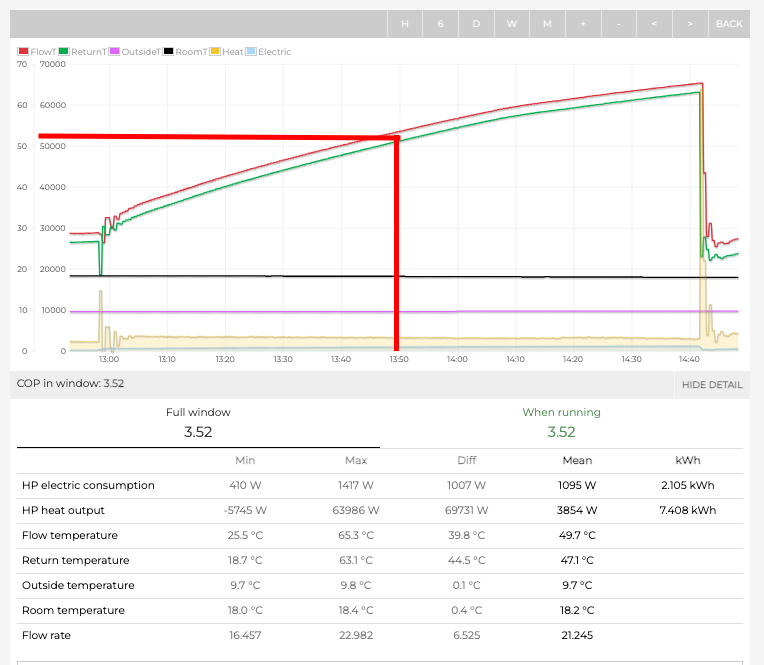The height and width of the screenshot is (665, 764).
Task: Switch graph to W week view
Action: (512, 24)
